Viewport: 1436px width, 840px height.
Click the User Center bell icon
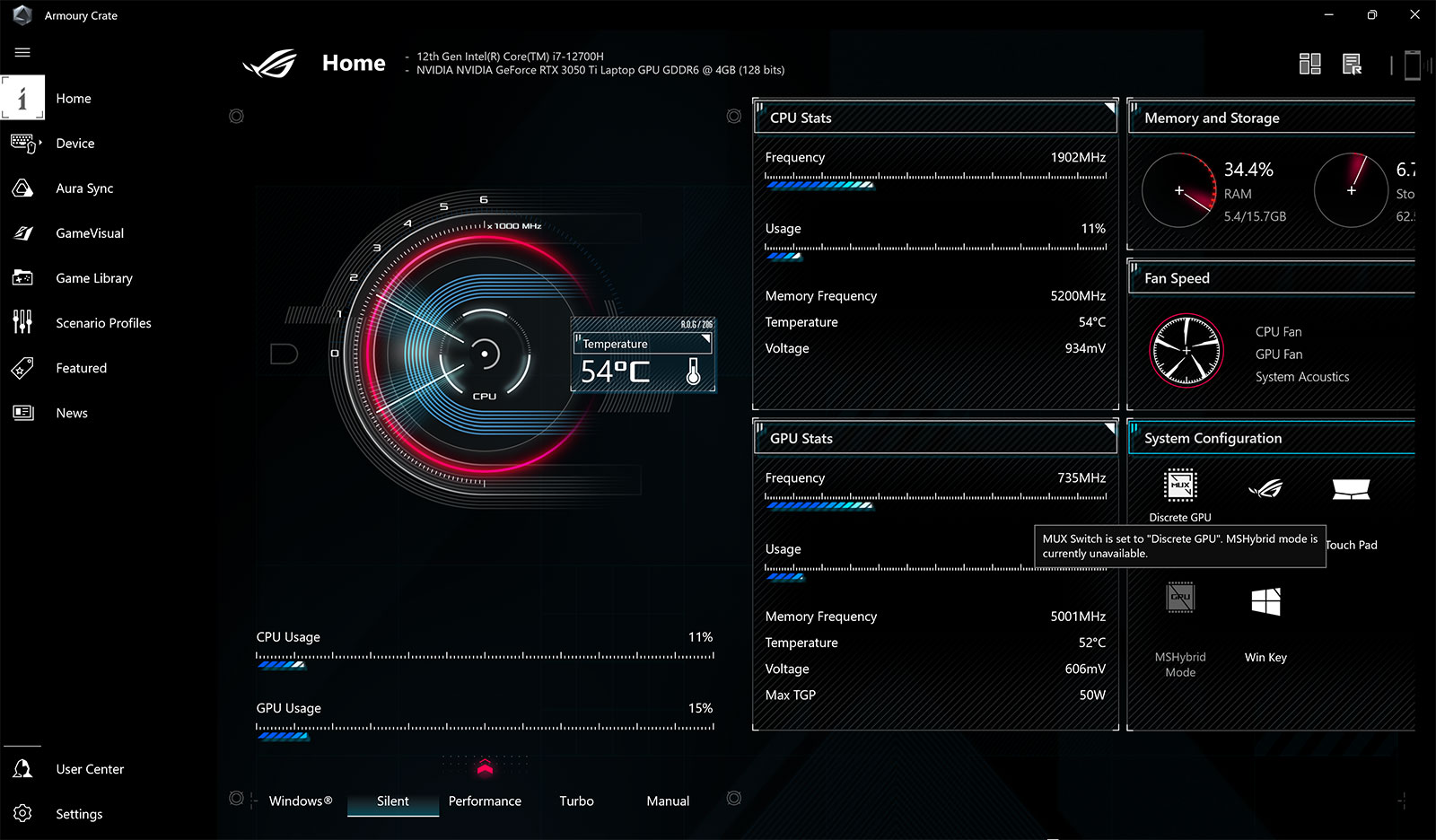22,768
